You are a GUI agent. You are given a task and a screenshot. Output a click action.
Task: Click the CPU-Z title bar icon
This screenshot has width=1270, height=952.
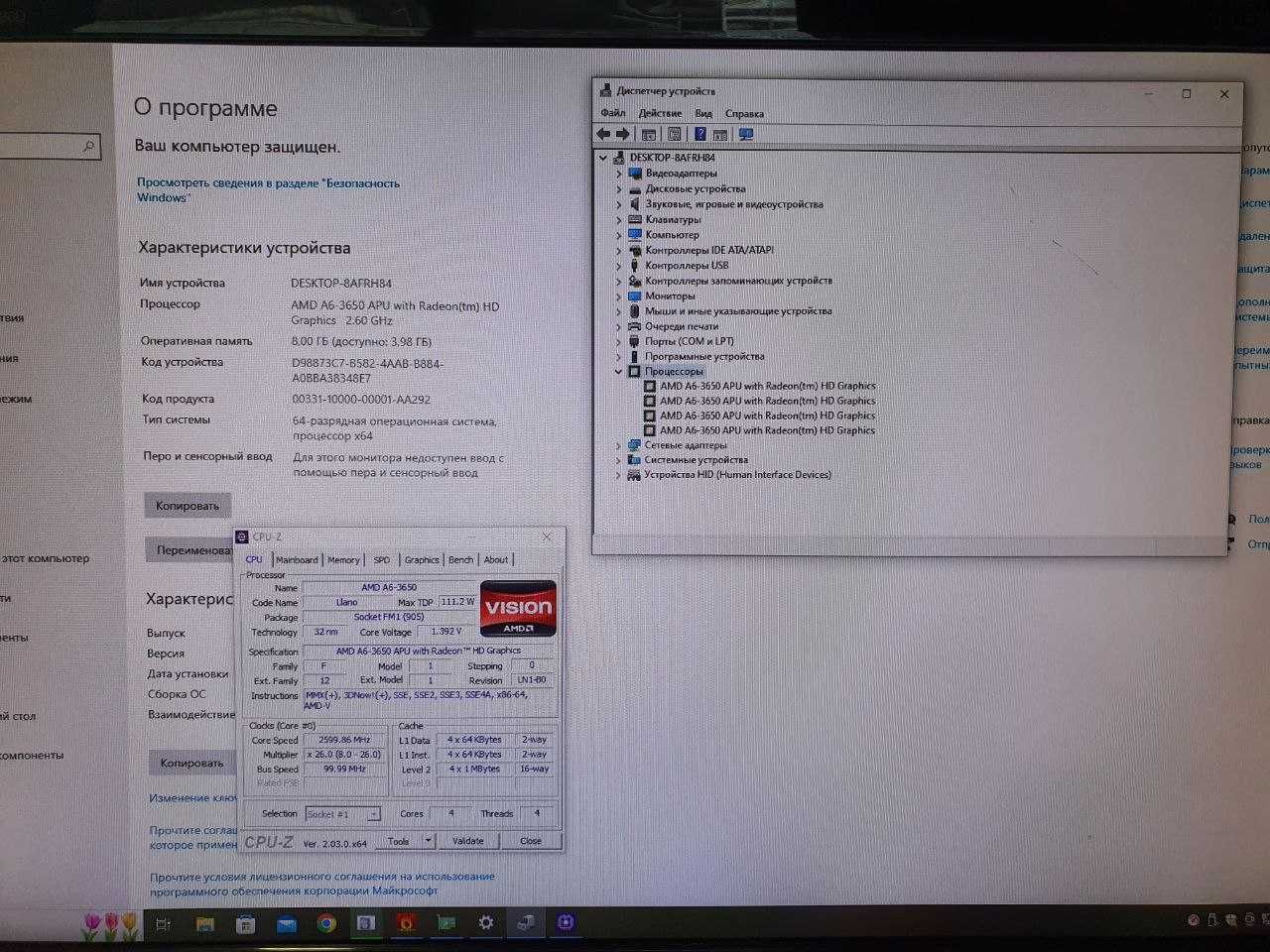click(242, 536)
